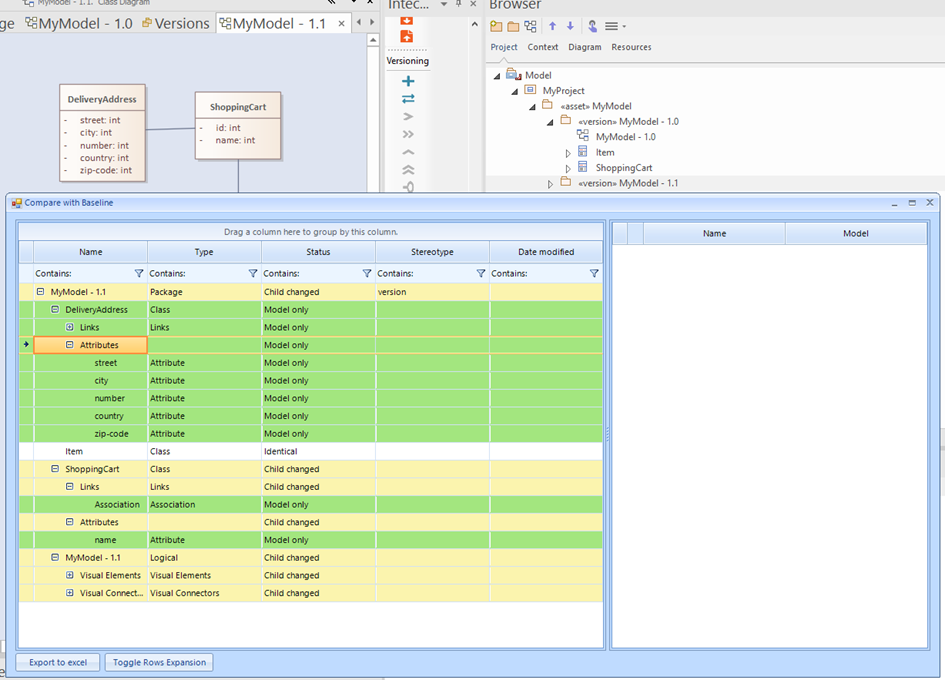The image size is (945, 680).
Task: Select the Project tab in Browser
Action: point(504,47)
